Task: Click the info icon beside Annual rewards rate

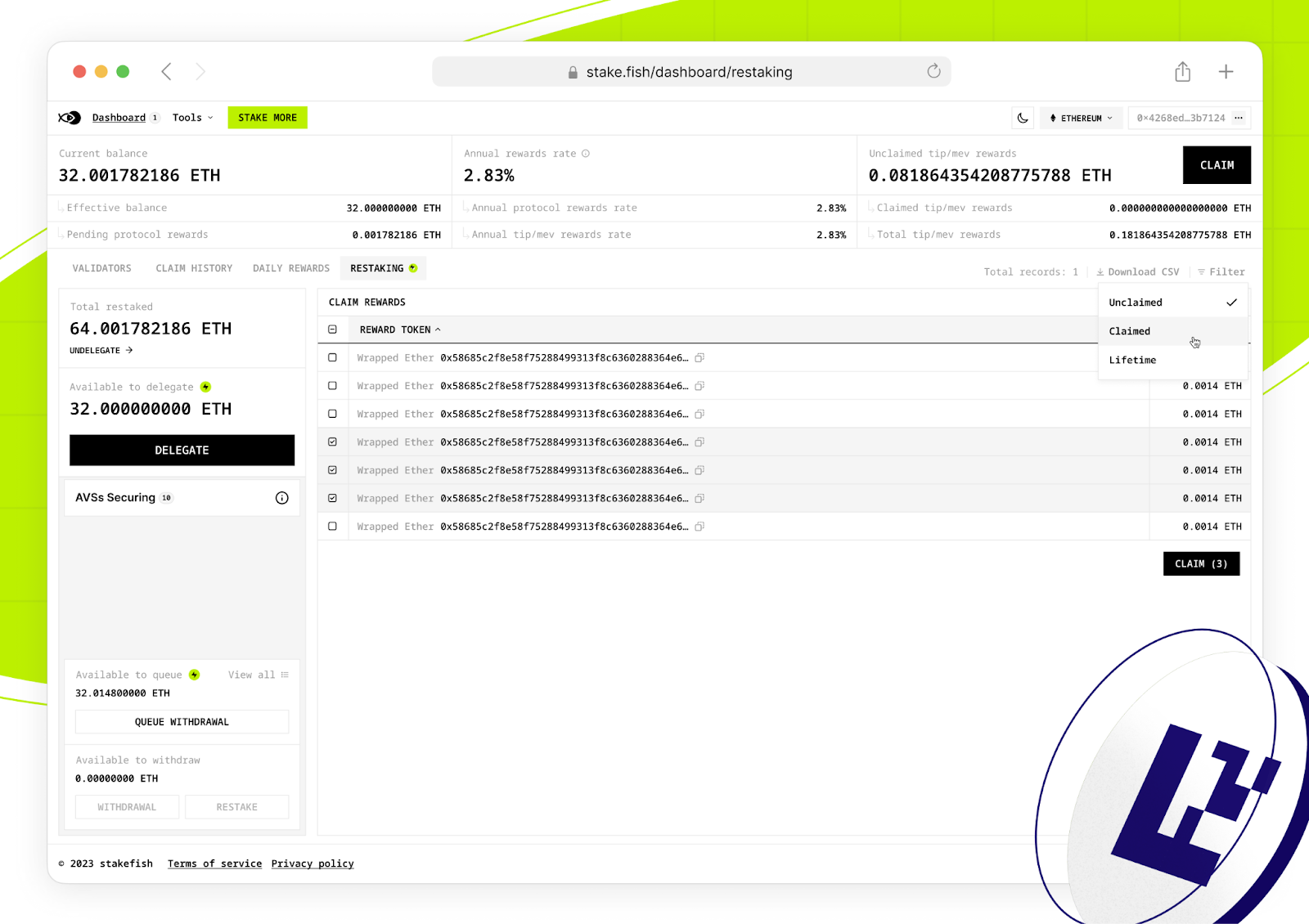Action: [x=586, y=154]
